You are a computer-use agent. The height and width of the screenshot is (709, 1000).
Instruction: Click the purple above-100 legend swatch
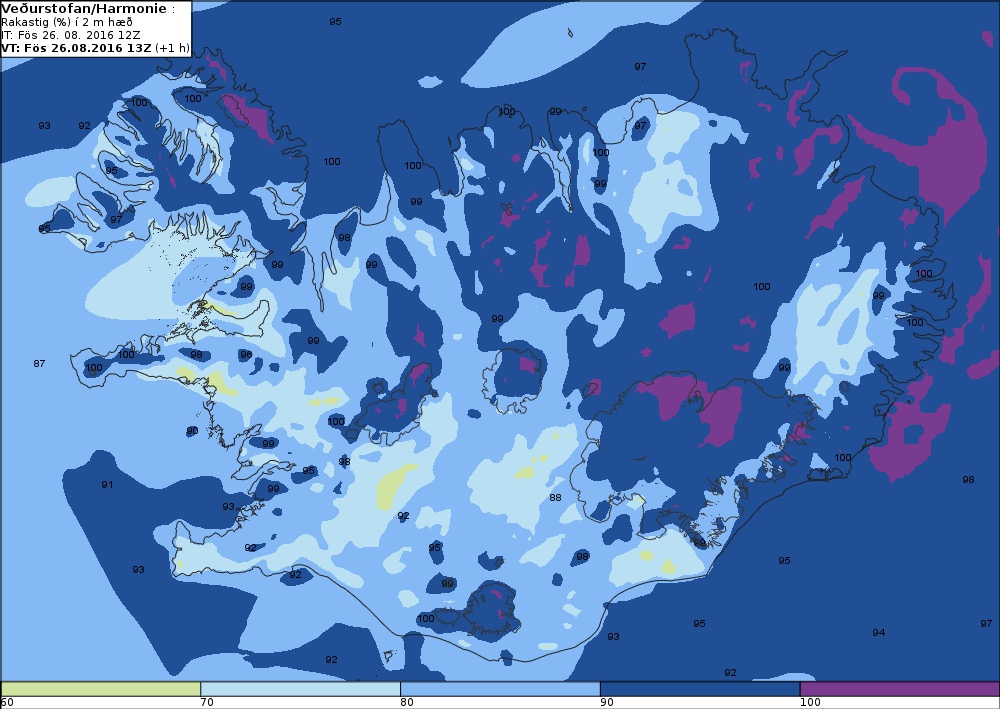899,689
